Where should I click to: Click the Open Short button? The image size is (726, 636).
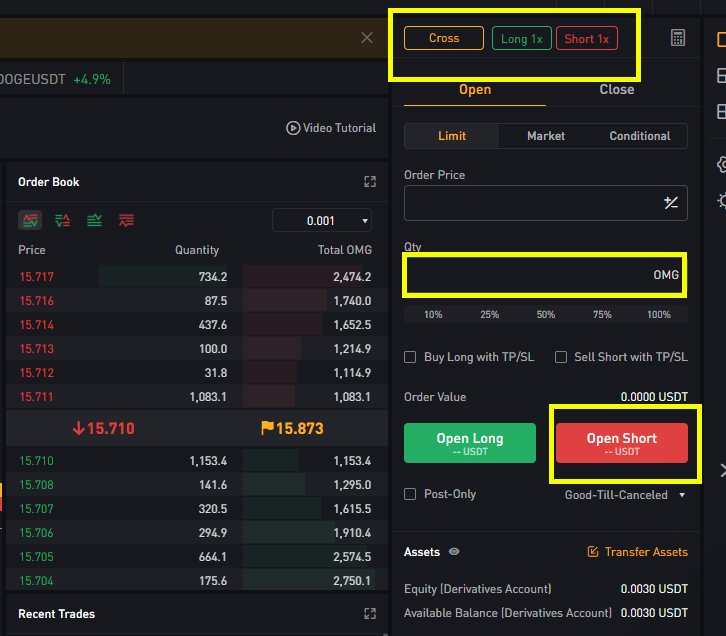coord(621,443)
